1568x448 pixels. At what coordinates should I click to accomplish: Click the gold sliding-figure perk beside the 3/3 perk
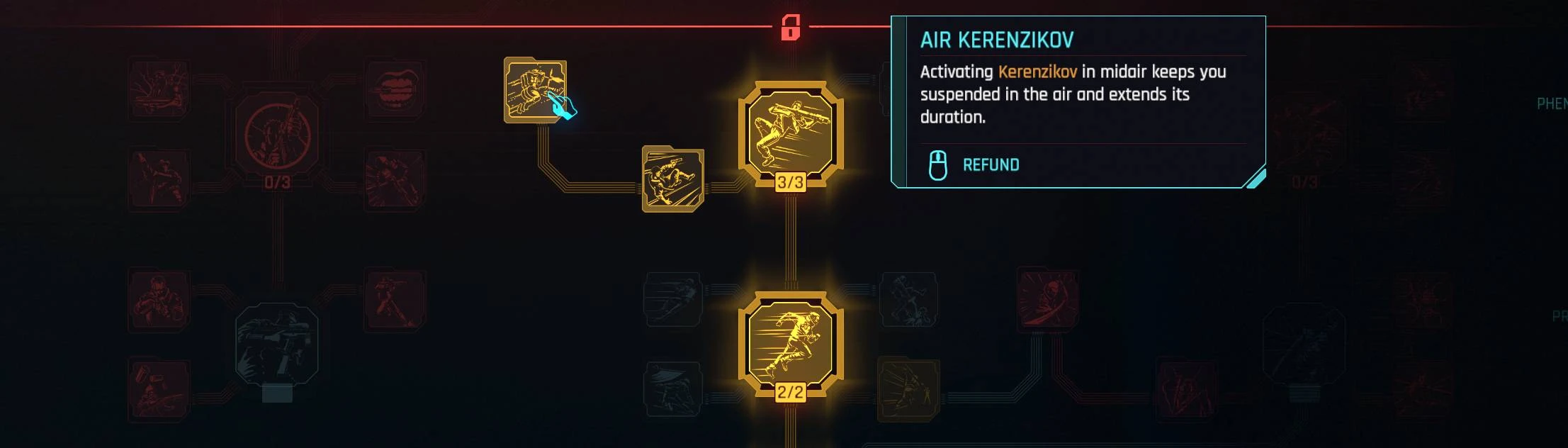(x=673, y=179)
